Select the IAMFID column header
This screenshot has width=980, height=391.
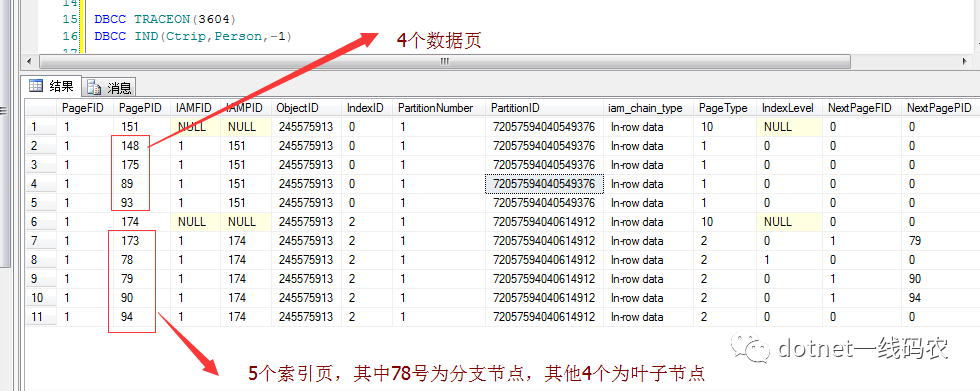[194, 108]
